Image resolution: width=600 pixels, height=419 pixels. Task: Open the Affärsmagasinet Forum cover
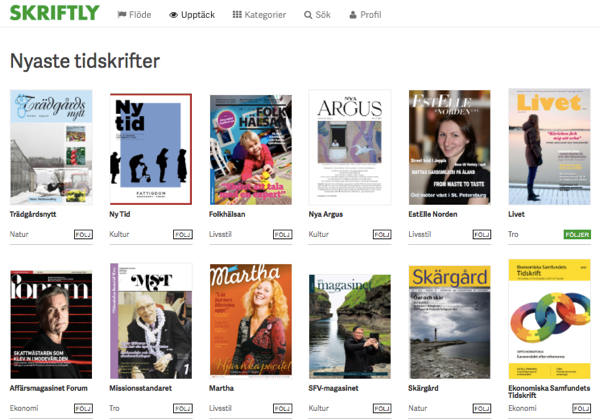pyautogui.click(x=50, y=321)
